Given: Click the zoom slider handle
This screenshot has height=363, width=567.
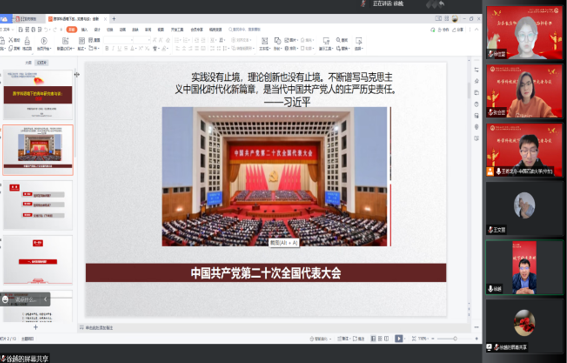Looking at the screenshot, I should [x=455, y=338].
